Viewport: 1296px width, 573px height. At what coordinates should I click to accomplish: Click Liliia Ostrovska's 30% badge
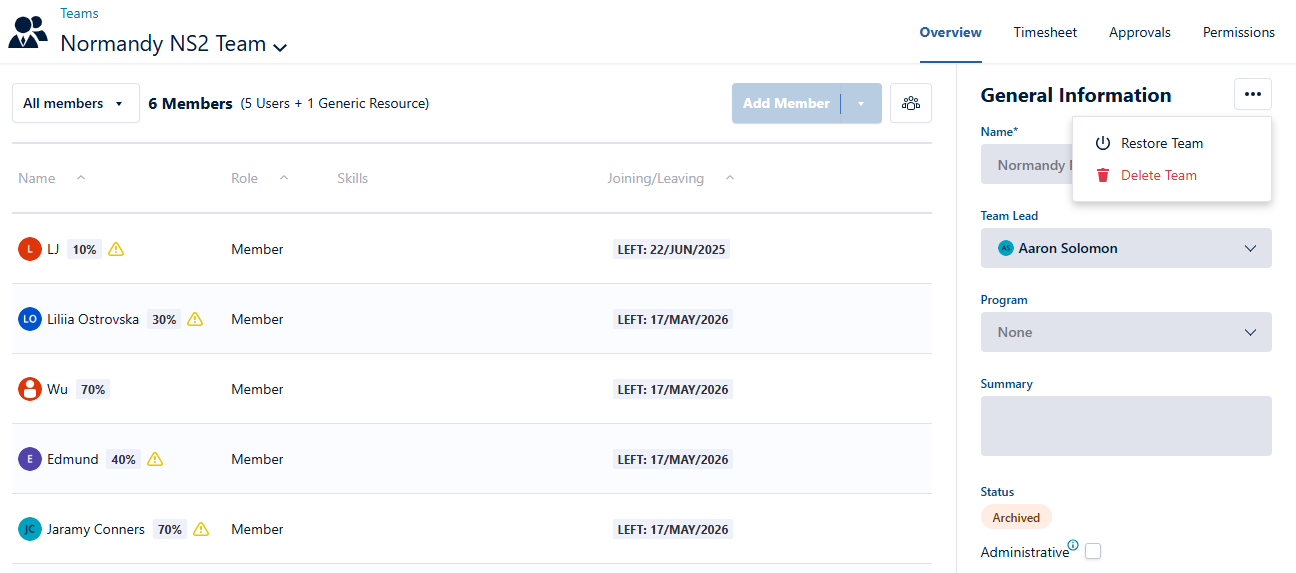click(164, 319)
